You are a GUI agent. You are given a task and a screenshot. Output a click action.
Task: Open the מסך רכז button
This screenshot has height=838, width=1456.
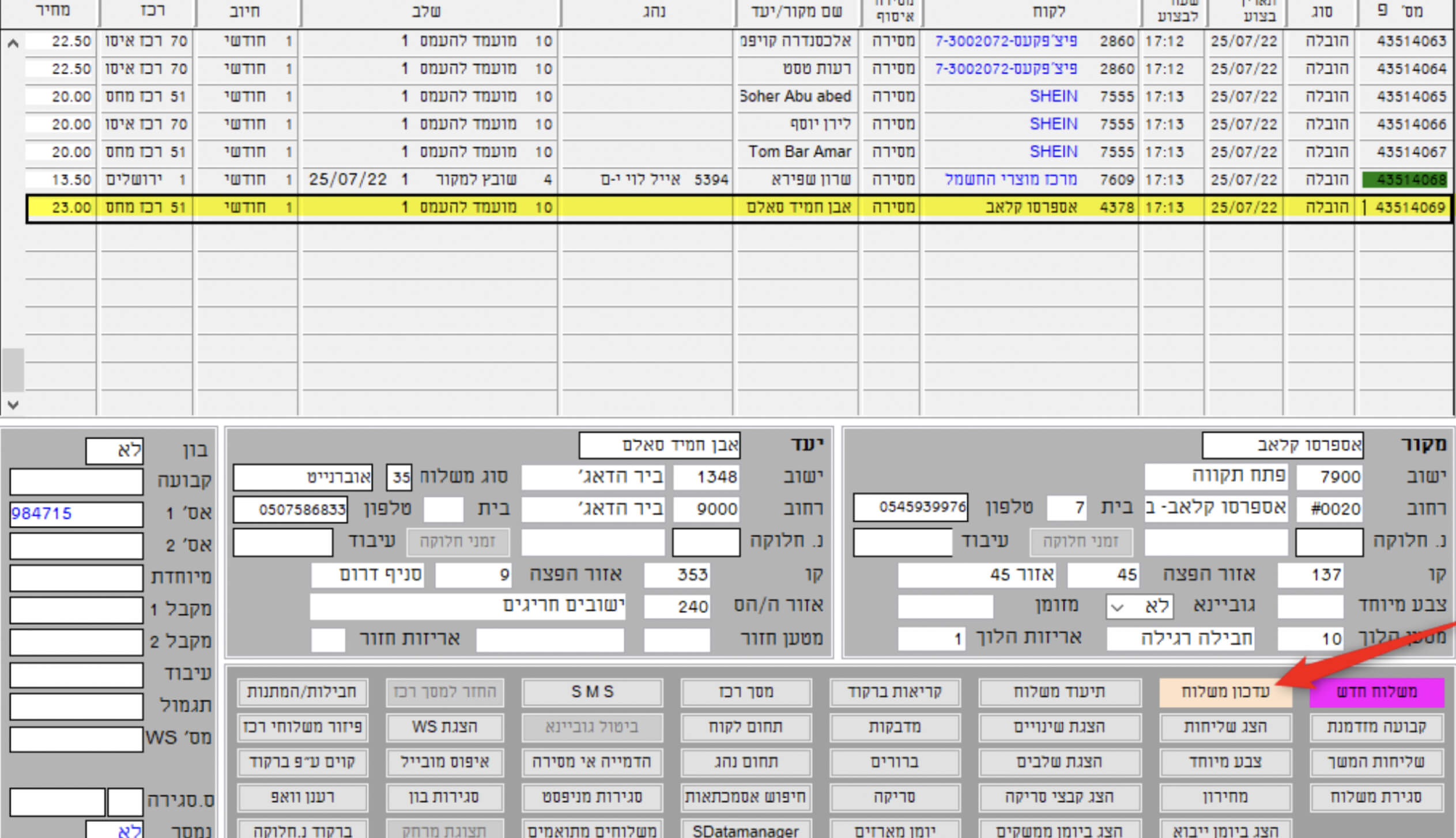(x=745, y=692)
